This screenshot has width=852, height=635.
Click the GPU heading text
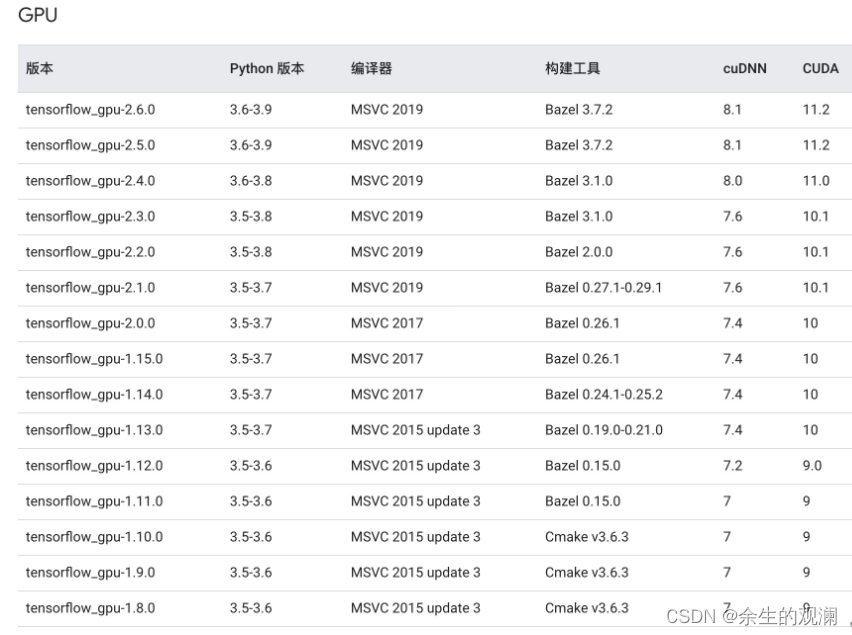coord(37,15)
